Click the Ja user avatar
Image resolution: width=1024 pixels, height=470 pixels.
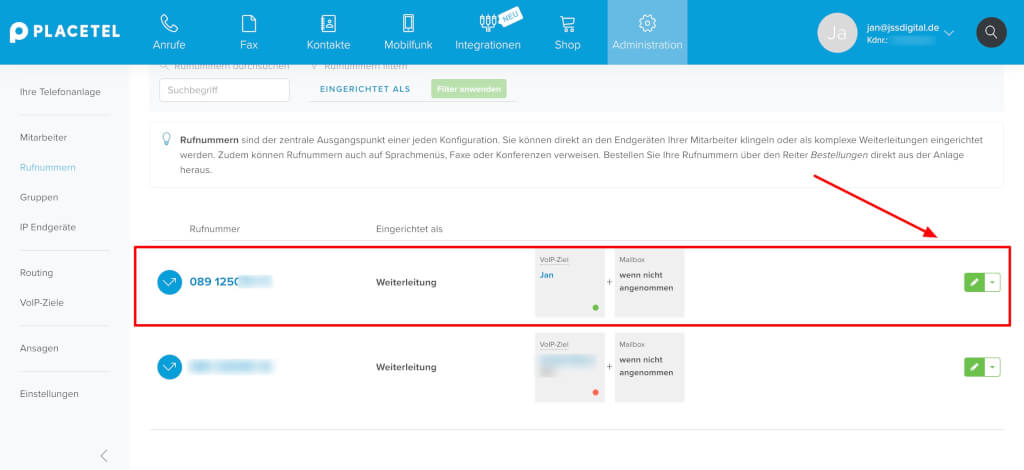837,33
